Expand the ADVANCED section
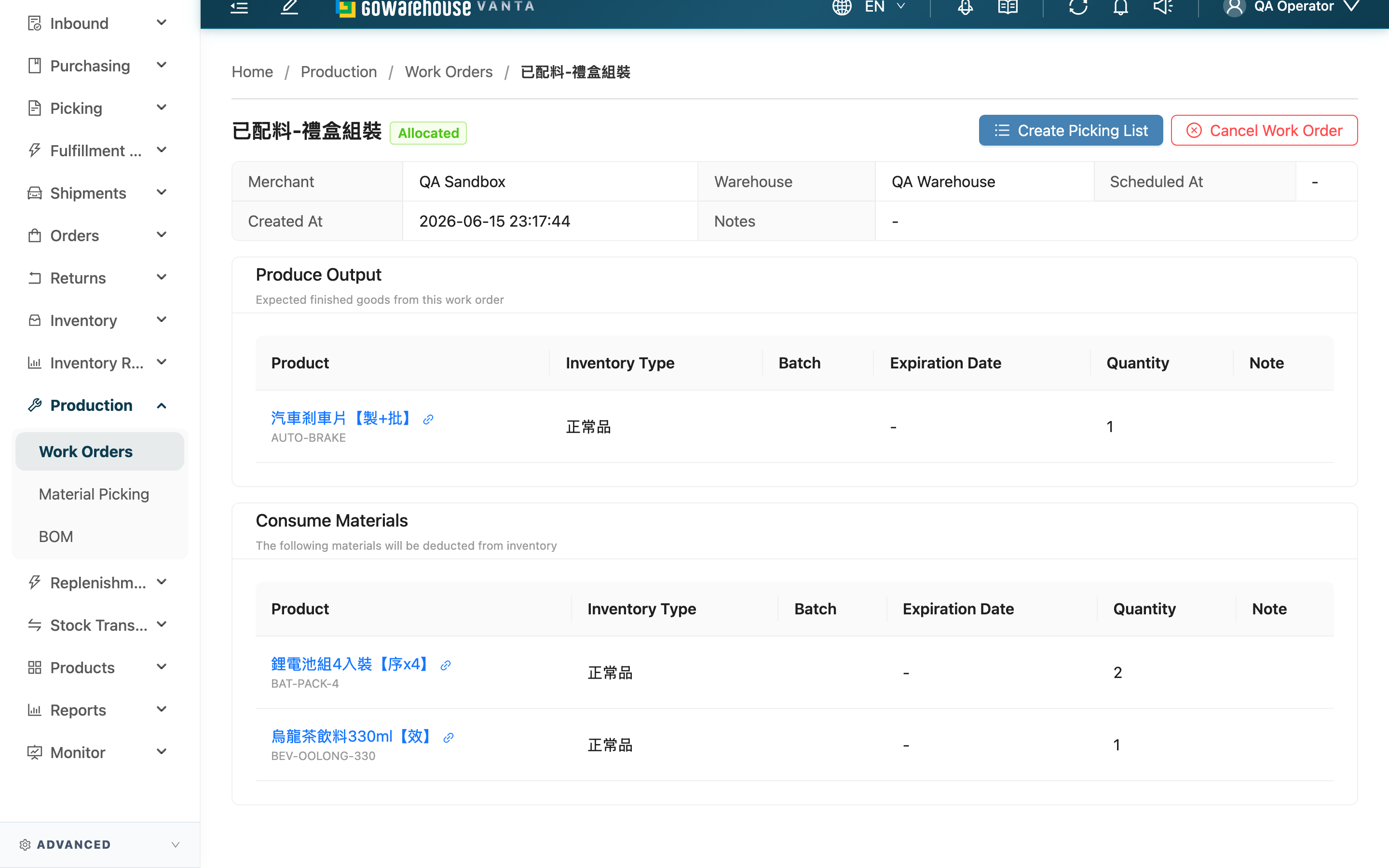Screen dimensions: 1389x868 (100, 844)
